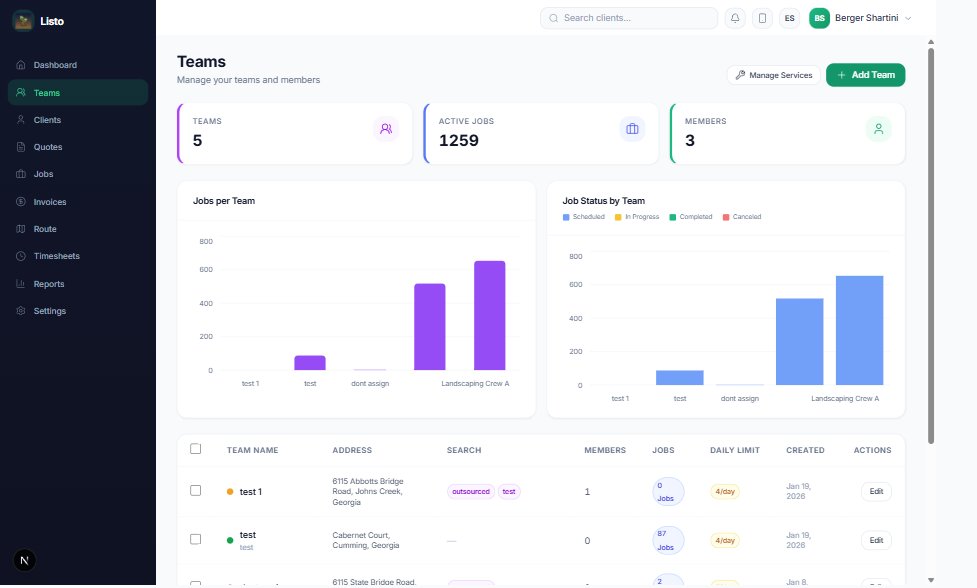The height and width of the screenshot is (588, 977).
Task: Click the page vertical scrollbar
Action: click(x=931, y=246)
